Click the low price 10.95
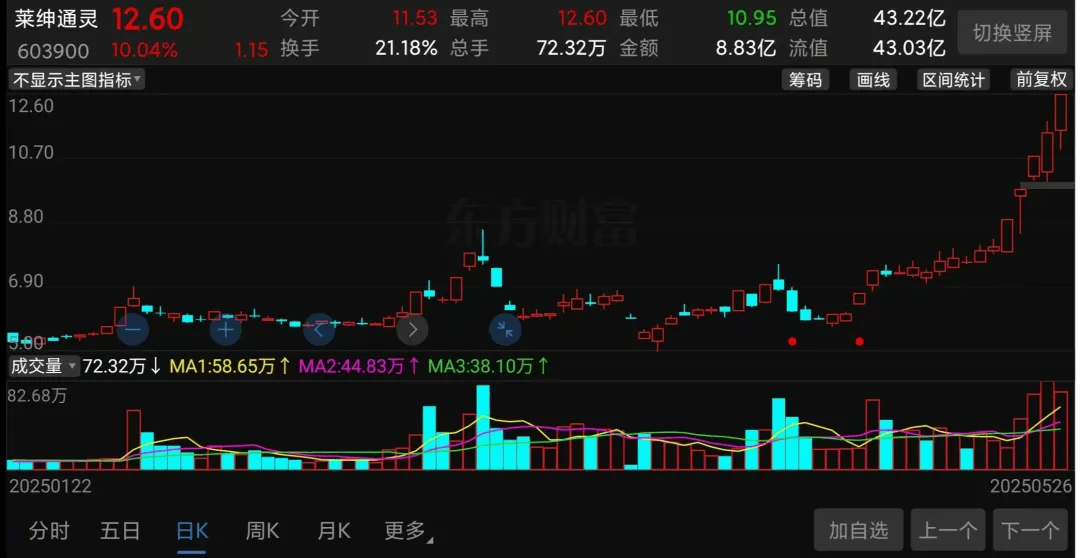Screen dimensions: 1080x558 pos(751,18)
